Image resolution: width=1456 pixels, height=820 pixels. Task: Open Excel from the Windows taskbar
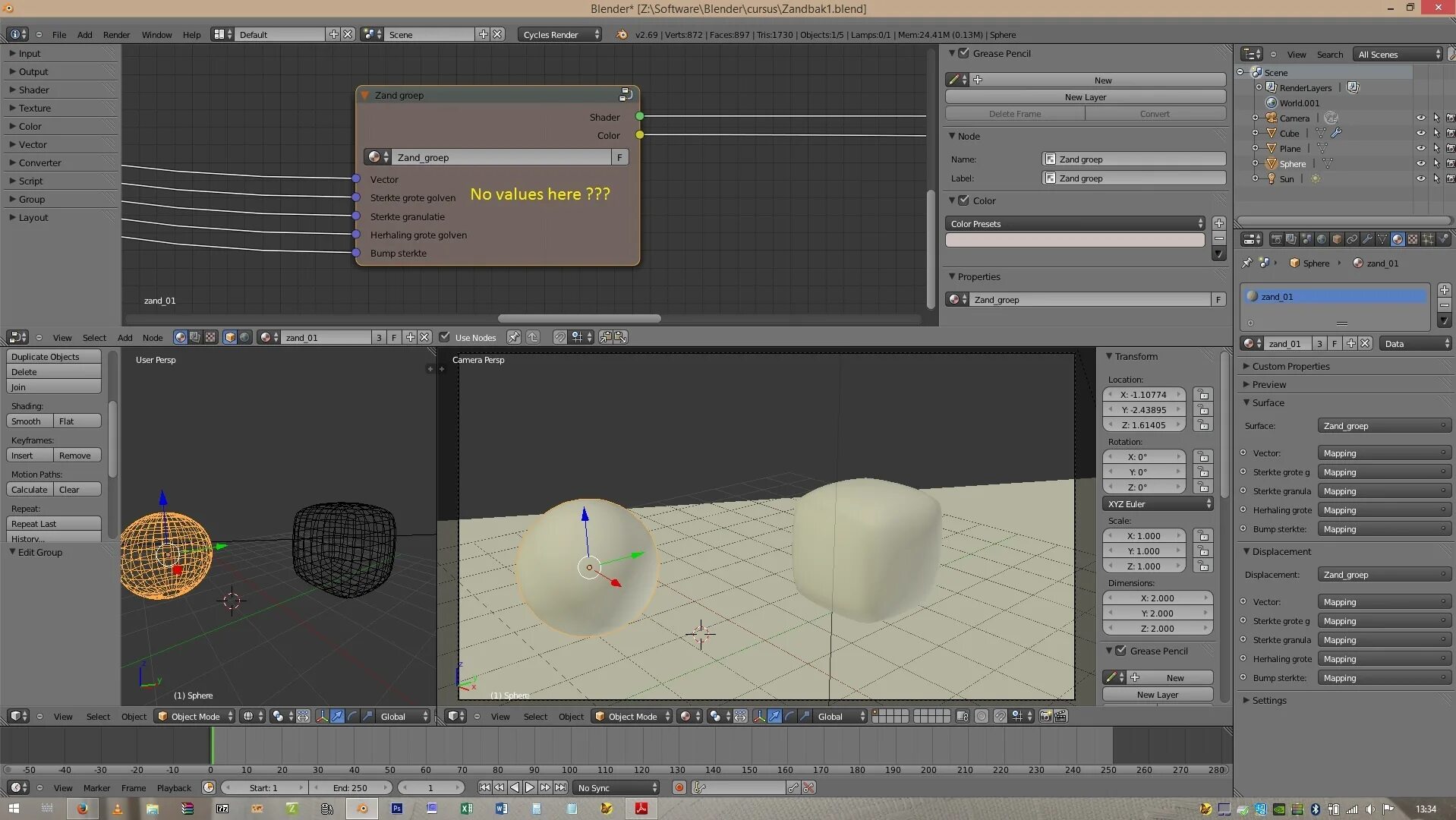(466, 809)
